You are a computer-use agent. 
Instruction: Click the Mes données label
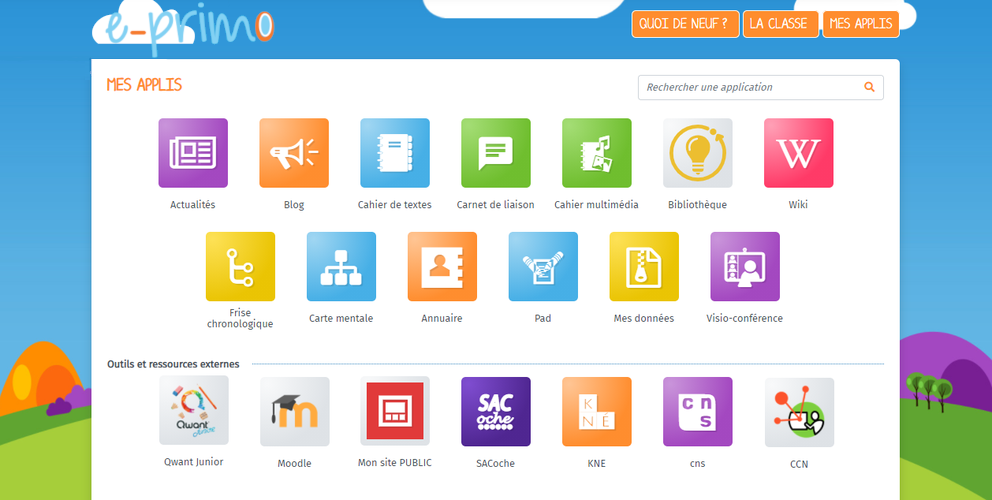(644, 318)
